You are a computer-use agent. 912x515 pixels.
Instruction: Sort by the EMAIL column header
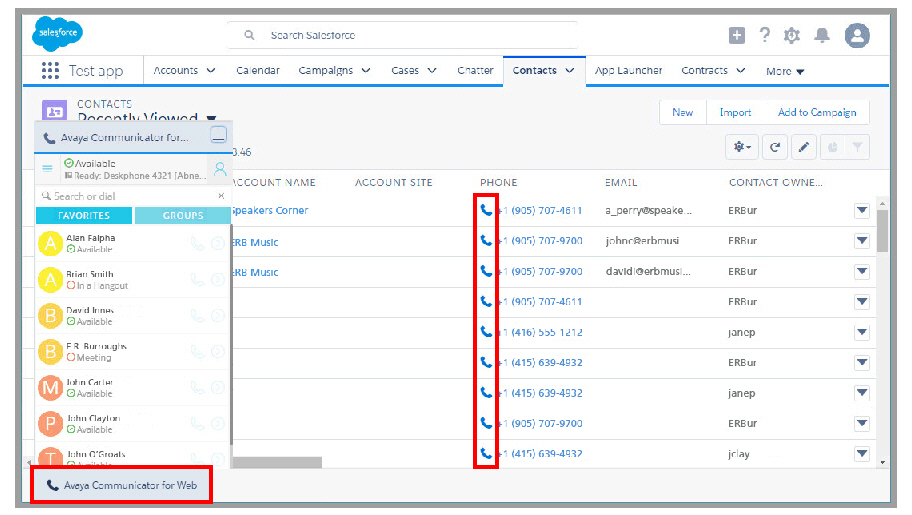coord(621,182)
